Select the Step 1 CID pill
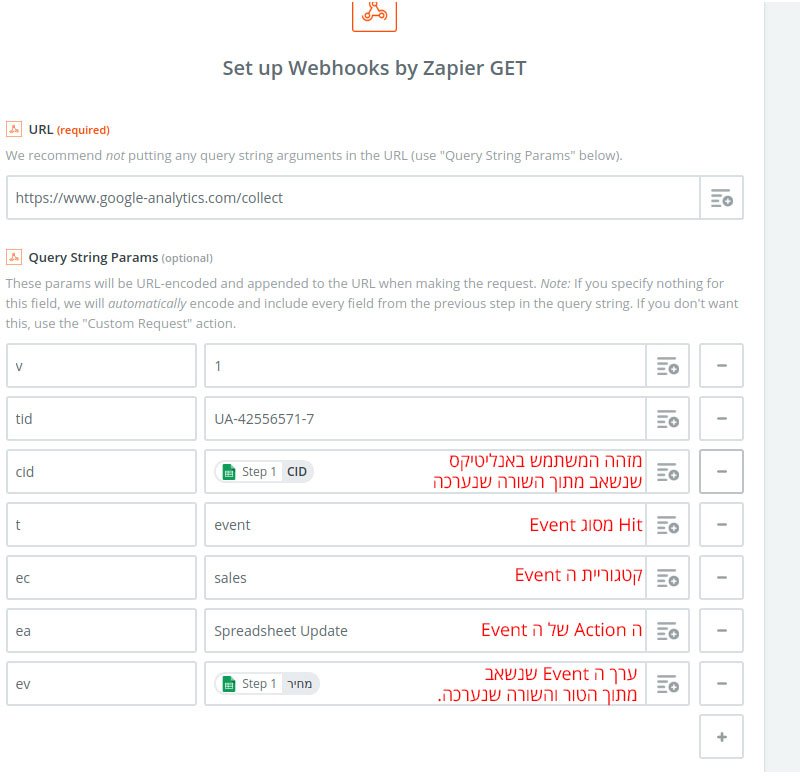 pos(264,472)
